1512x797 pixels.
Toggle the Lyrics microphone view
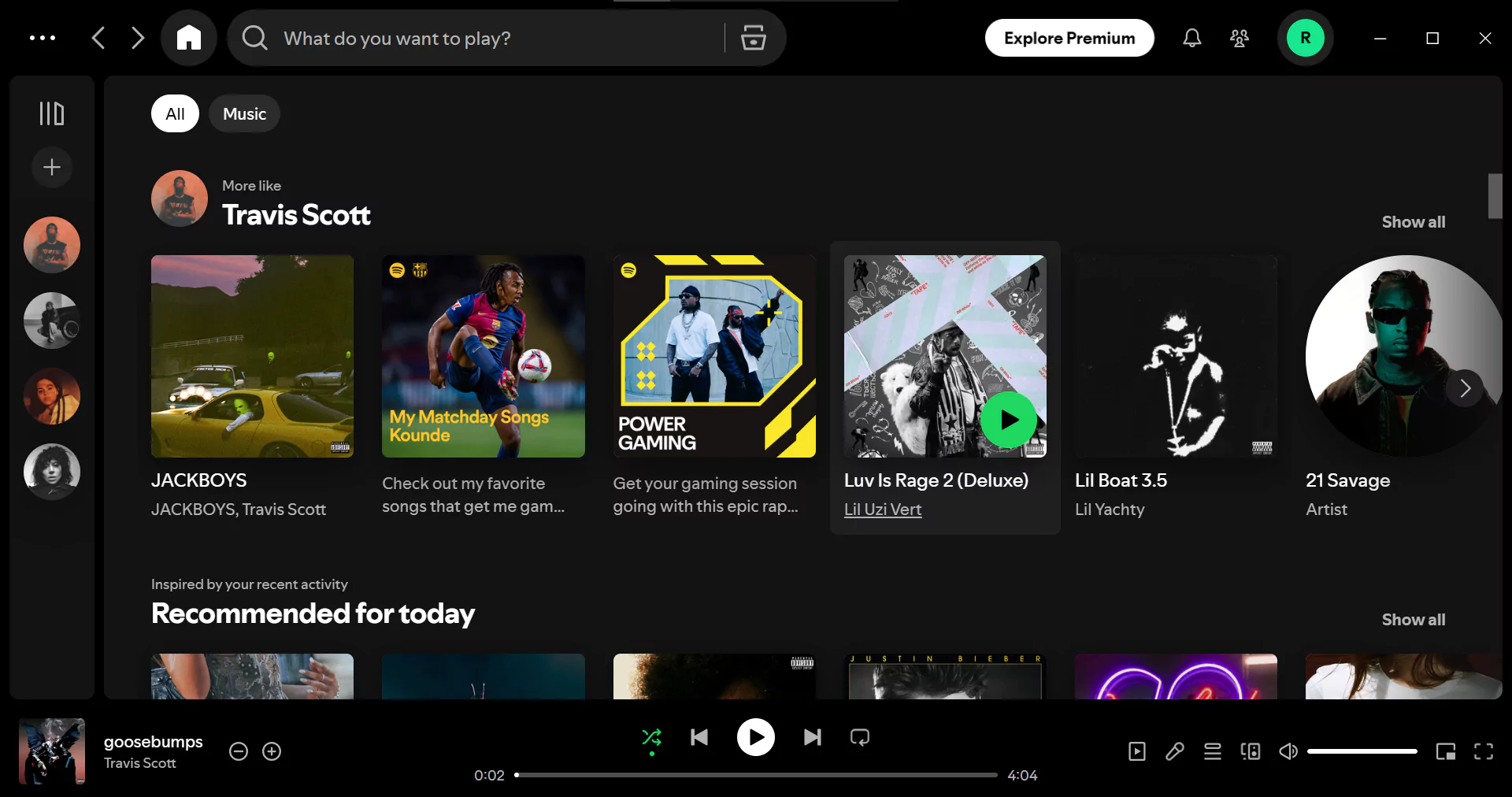pyautogui.click(x=1175, y=751)
